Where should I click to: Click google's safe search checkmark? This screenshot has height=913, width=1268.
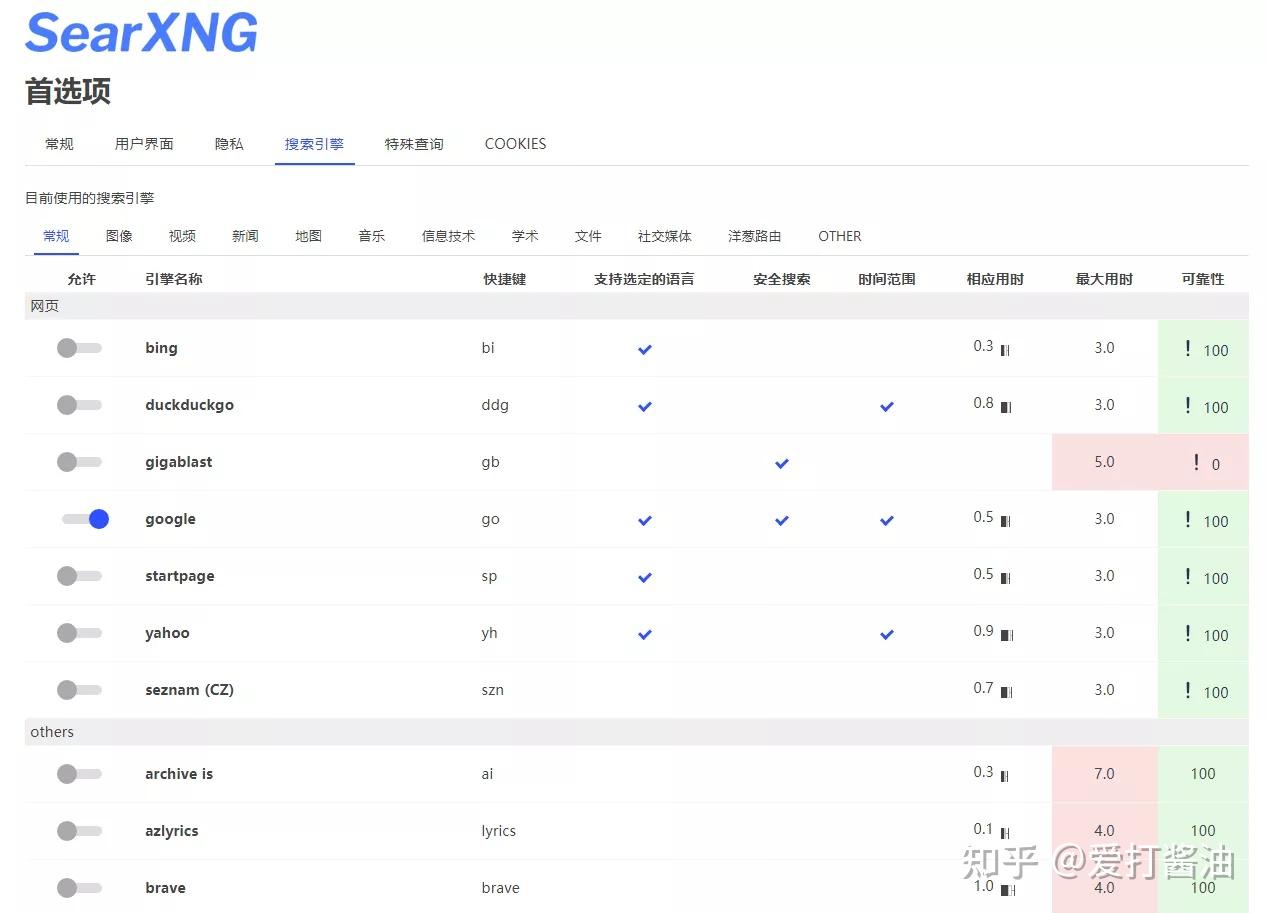pyautogui.click(x=782, y=520)
